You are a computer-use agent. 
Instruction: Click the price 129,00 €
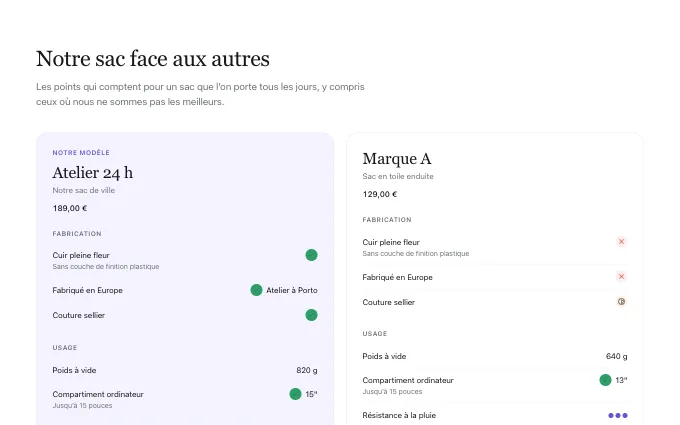380,194
